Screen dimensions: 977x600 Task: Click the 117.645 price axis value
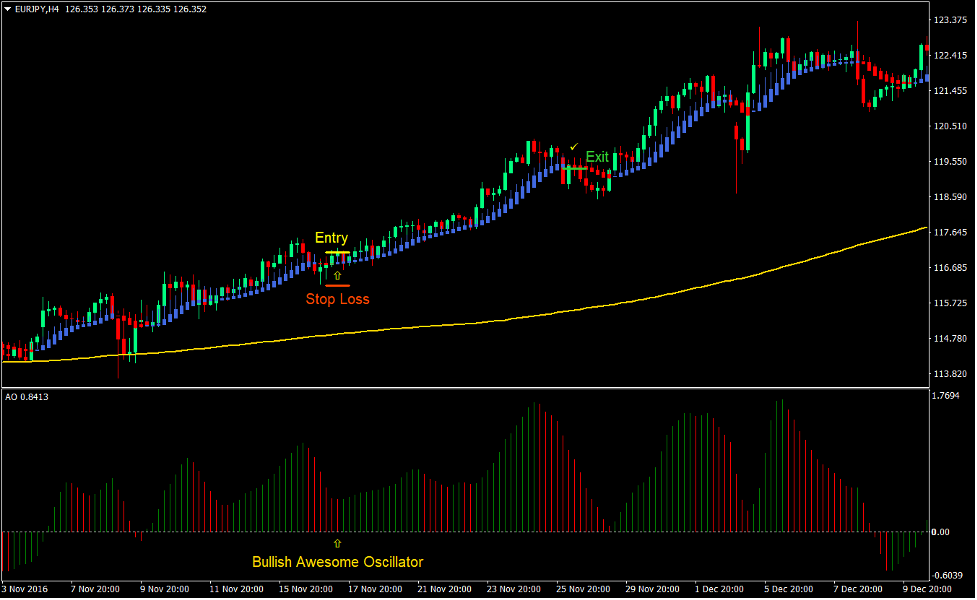tap(949, 234)
